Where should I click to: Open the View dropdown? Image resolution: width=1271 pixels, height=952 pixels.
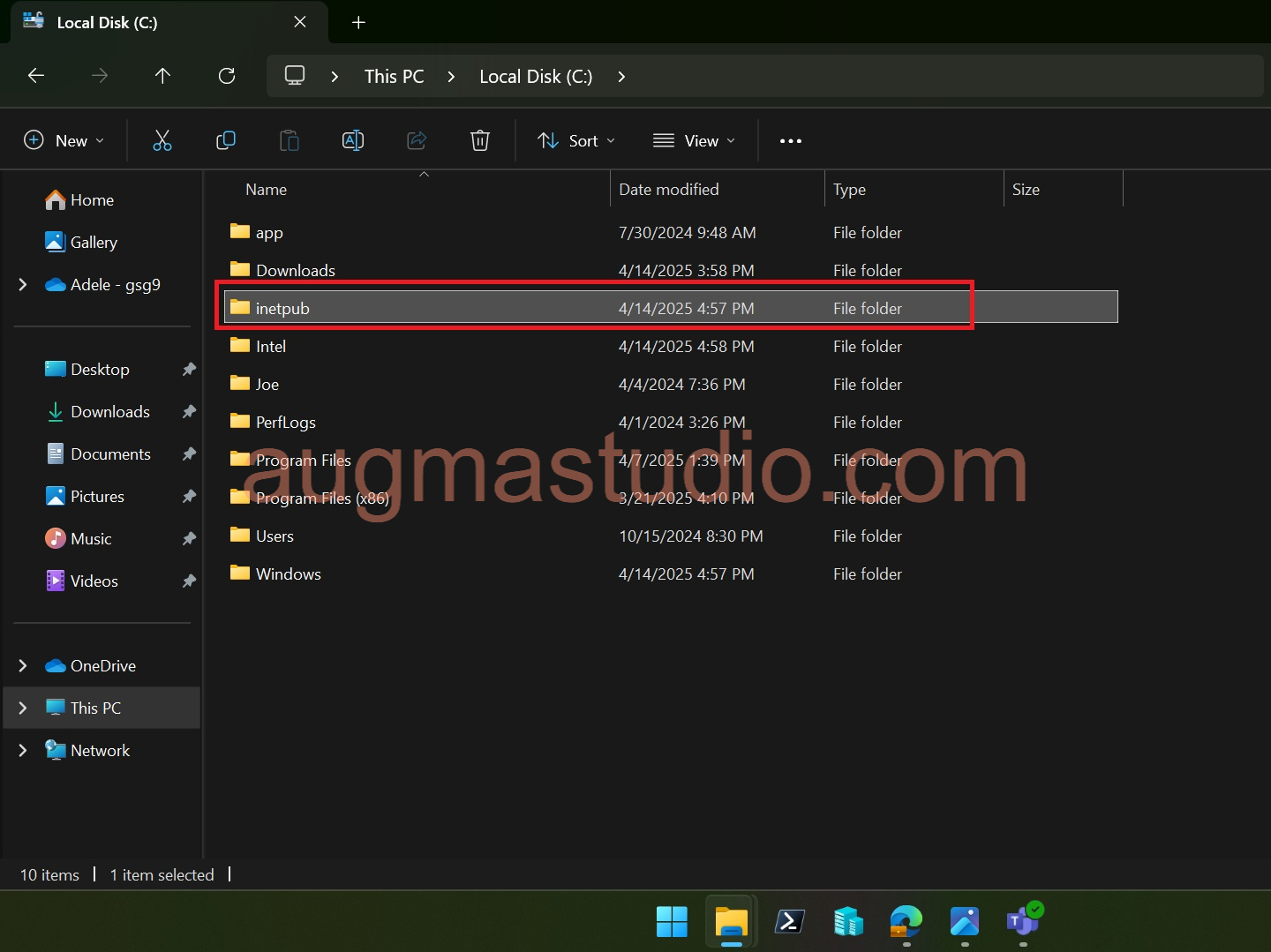click(x=695, y=139)
